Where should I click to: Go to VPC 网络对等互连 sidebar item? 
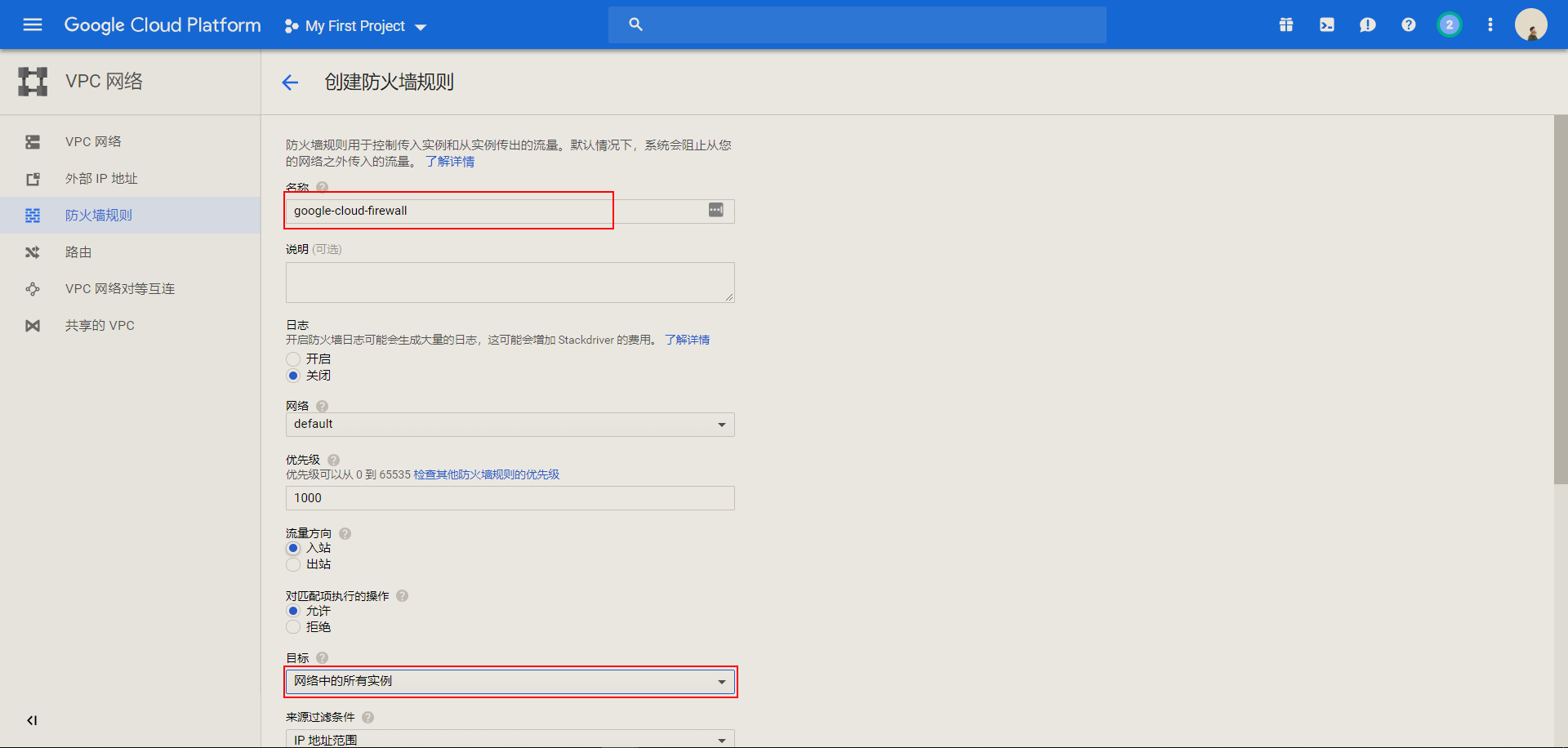tap(131, 289)
